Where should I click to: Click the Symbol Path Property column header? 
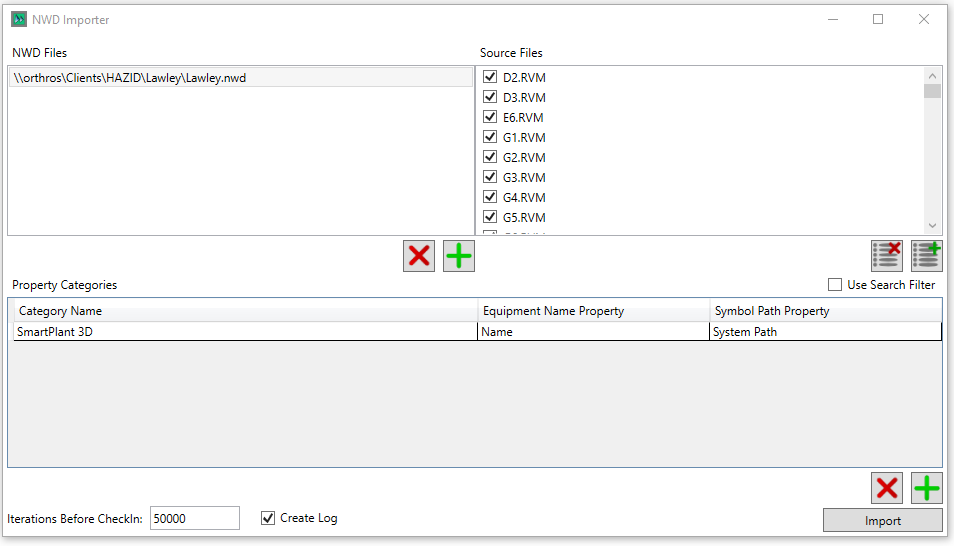pyautogui.click(x=825, y=311)
